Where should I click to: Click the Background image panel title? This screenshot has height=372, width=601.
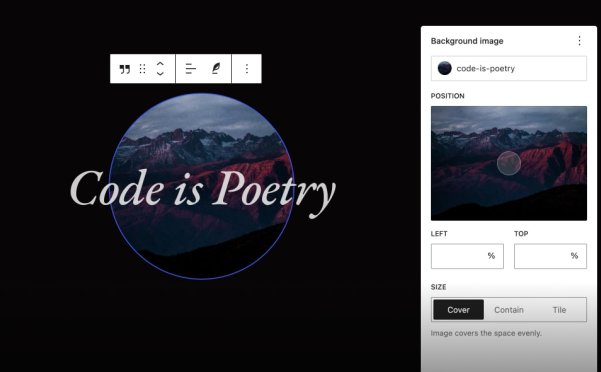[x=467, y=41]
